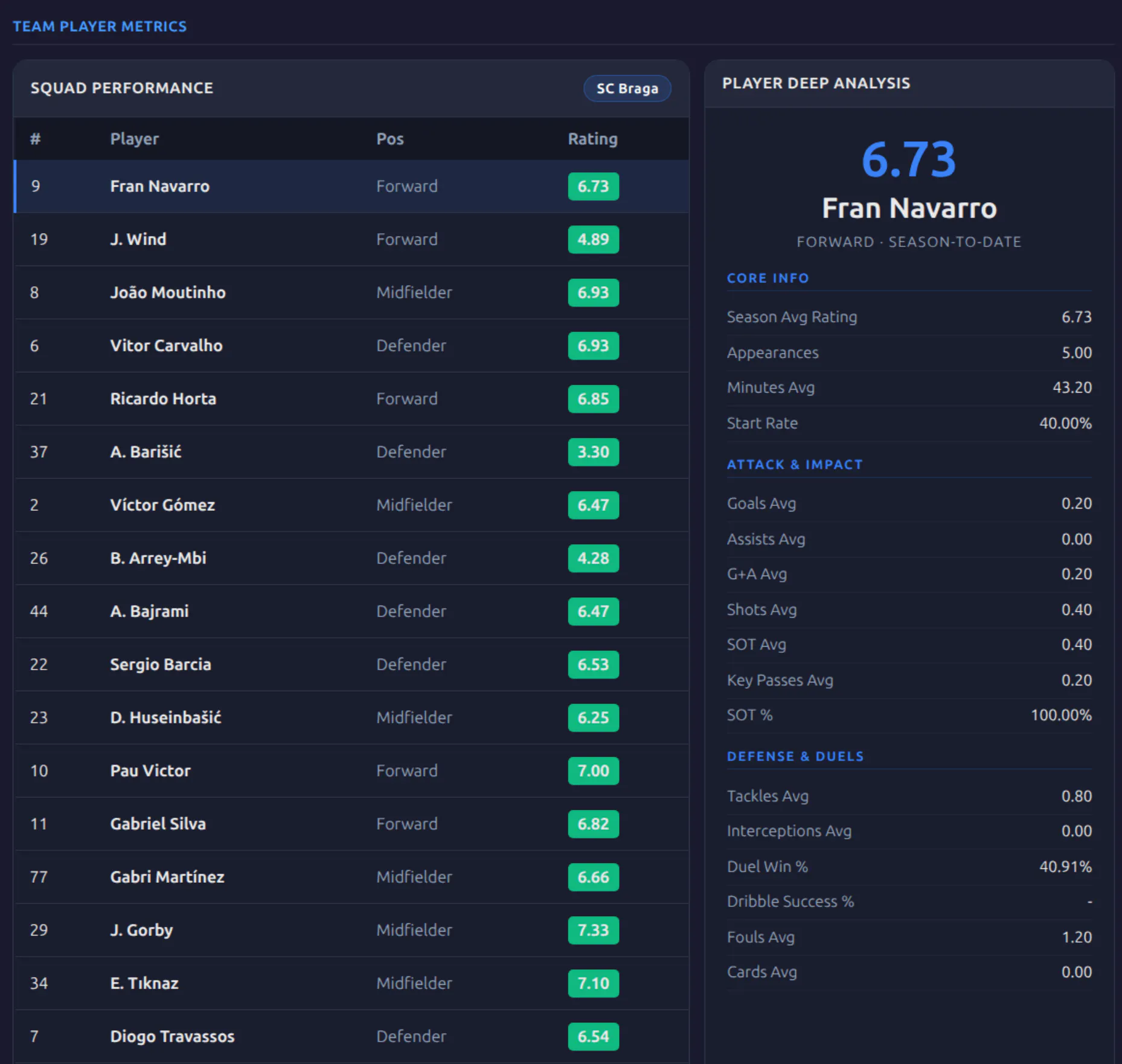Select Pau Victor player row
The image size is (1122, 1064).
tap(351, 771)
